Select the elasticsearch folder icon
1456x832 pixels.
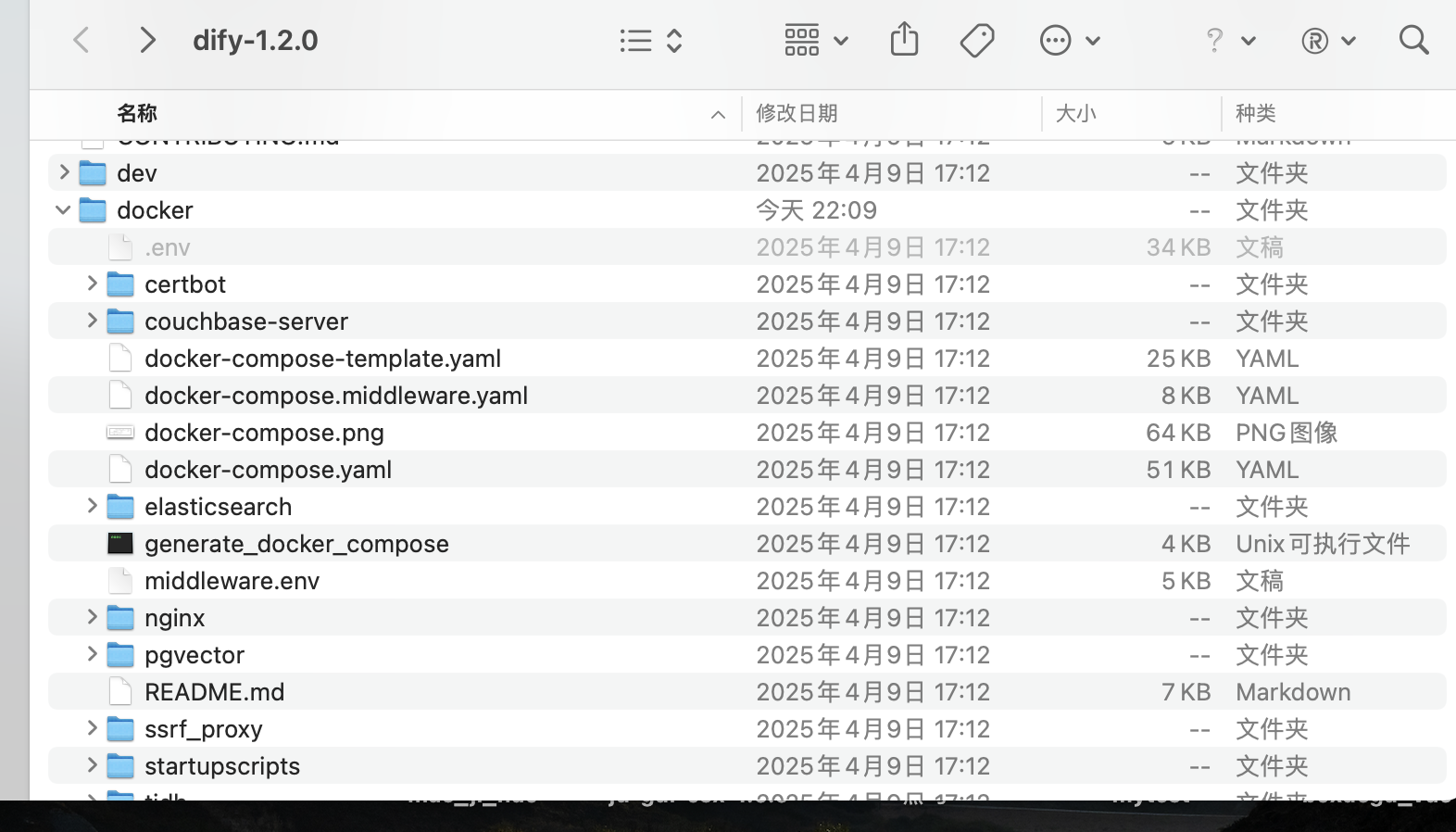pos(120,507)
